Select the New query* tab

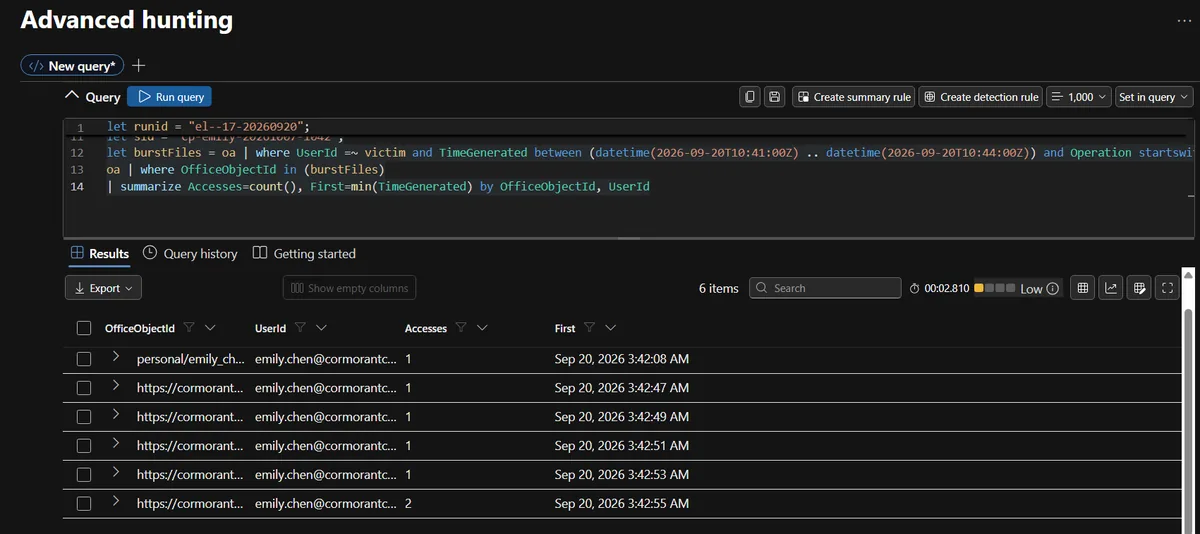(x=72, y=65)
